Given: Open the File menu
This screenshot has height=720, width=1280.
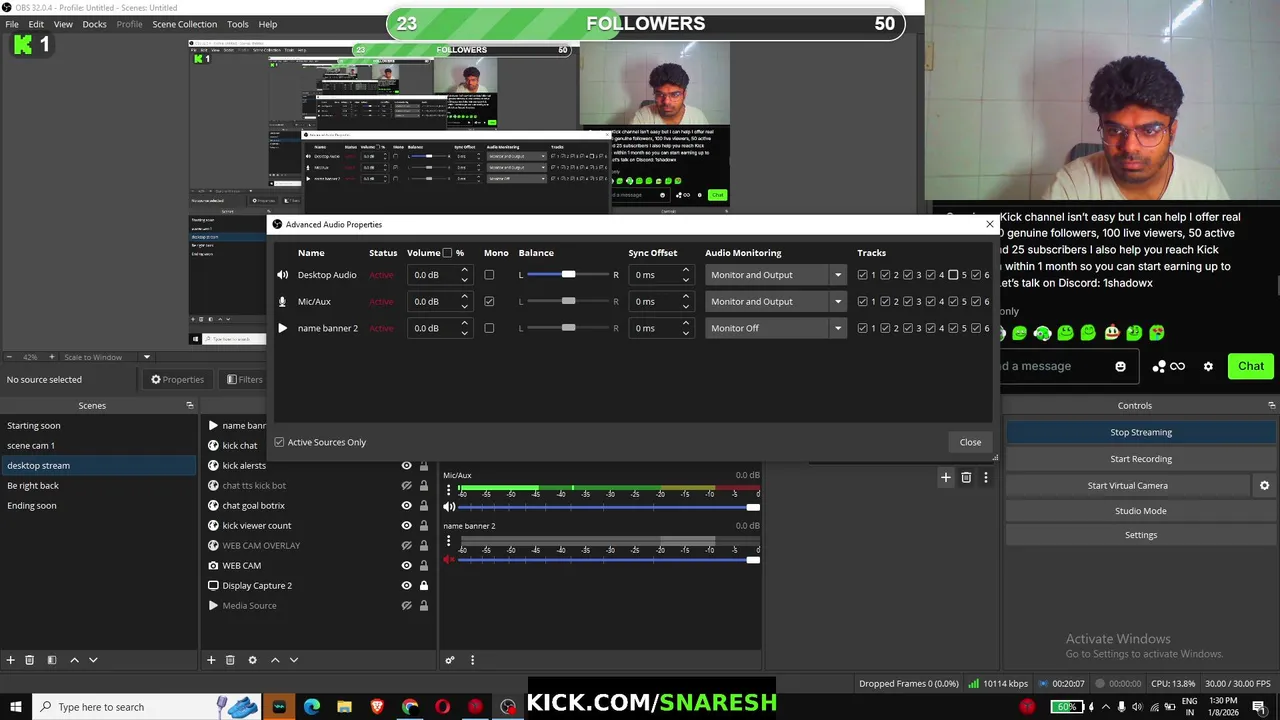Looking at the screenshot, I should pos(12,24).
